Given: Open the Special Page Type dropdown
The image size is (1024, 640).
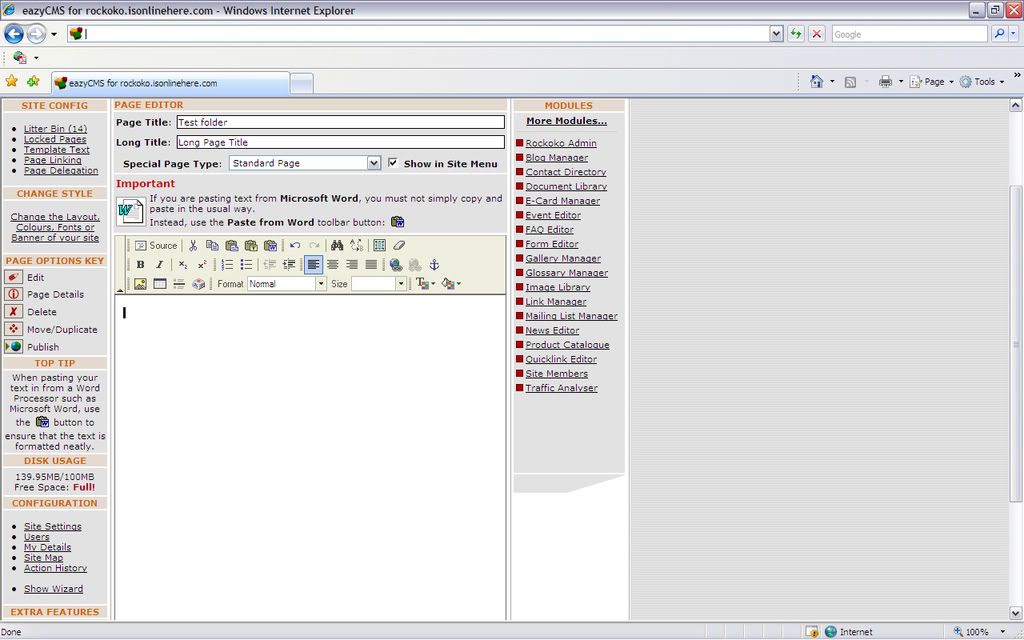Looking at the screenshot, I should point(374,163).
